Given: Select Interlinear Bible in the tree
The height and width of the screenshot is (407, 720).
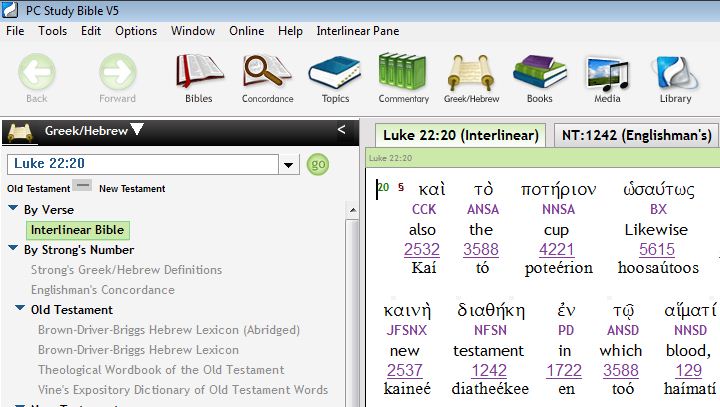Looking at the screenshot, I should [x=78, y=230].
